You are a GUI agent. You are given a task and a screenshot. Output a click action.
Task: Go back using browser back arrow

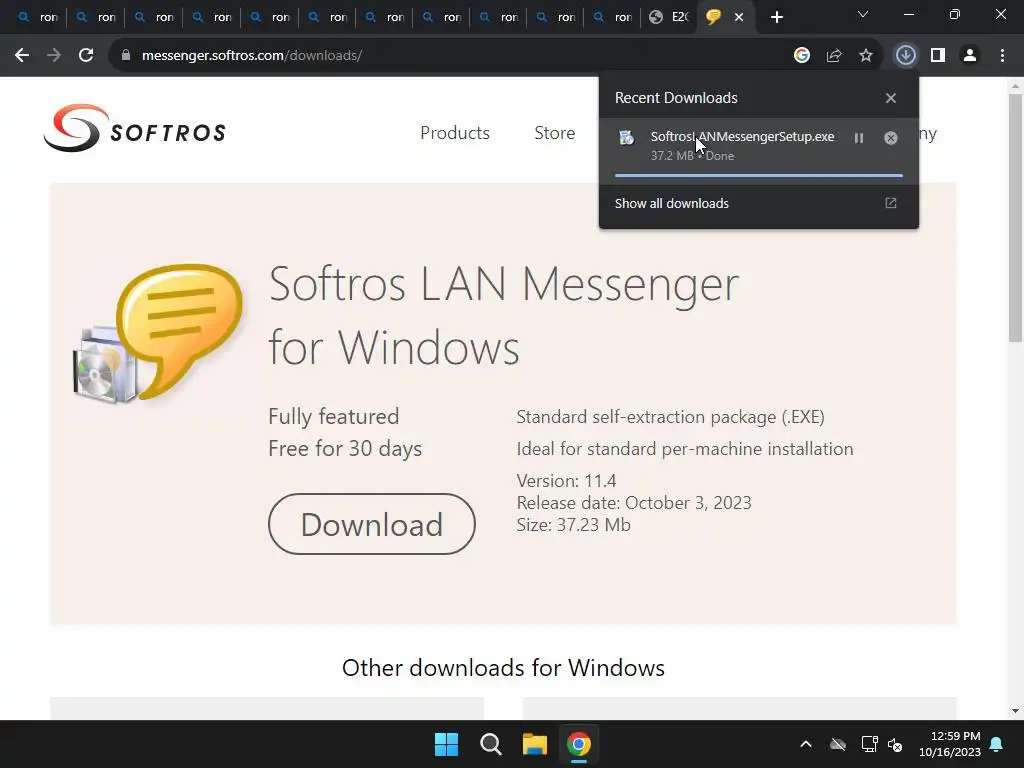pyautogui.click(x=22, y=56)
